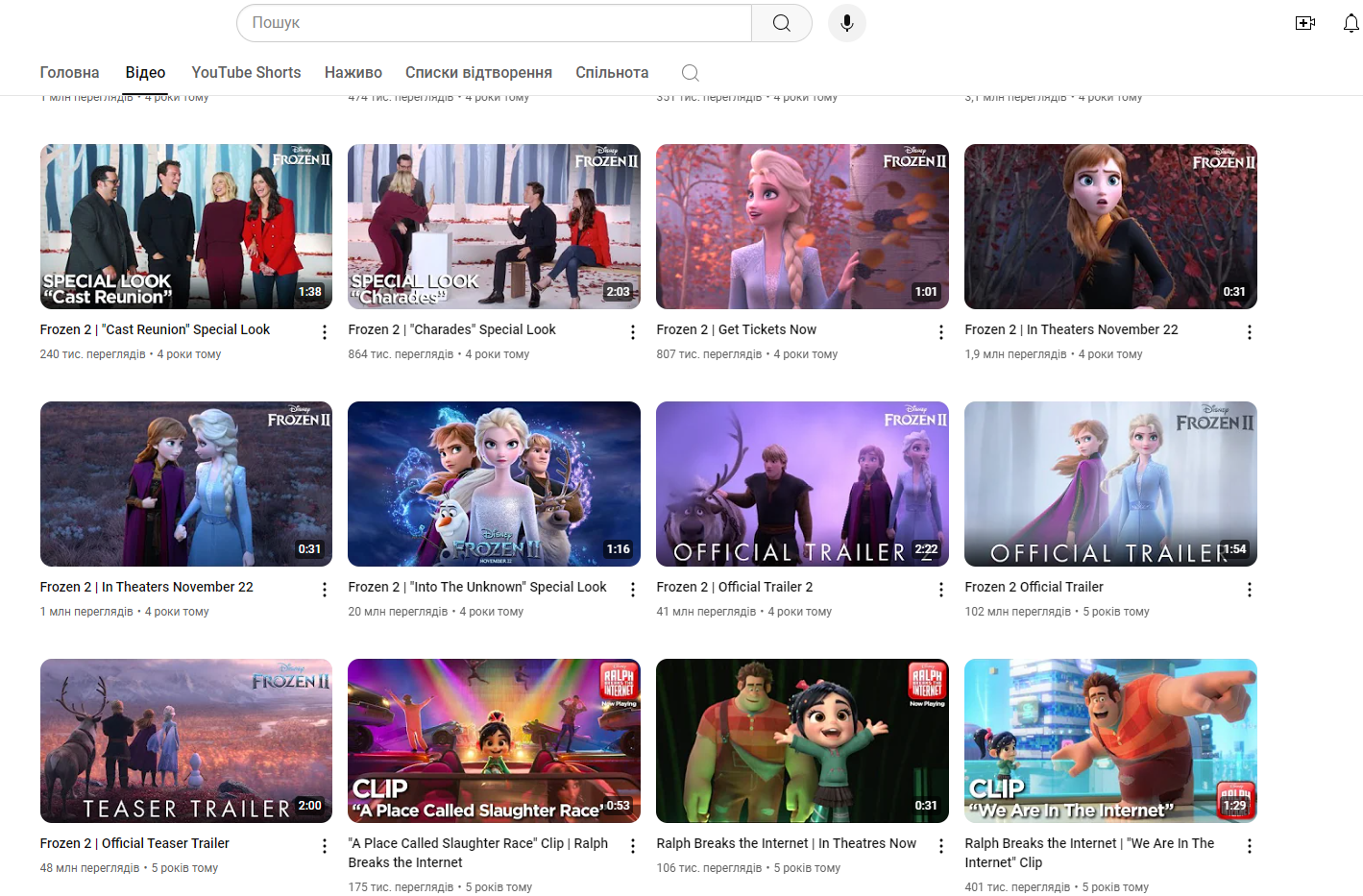This screenshot has height=896, width=1363.
Task: Click the voice search microphone icon
Action: pos(846,23)
